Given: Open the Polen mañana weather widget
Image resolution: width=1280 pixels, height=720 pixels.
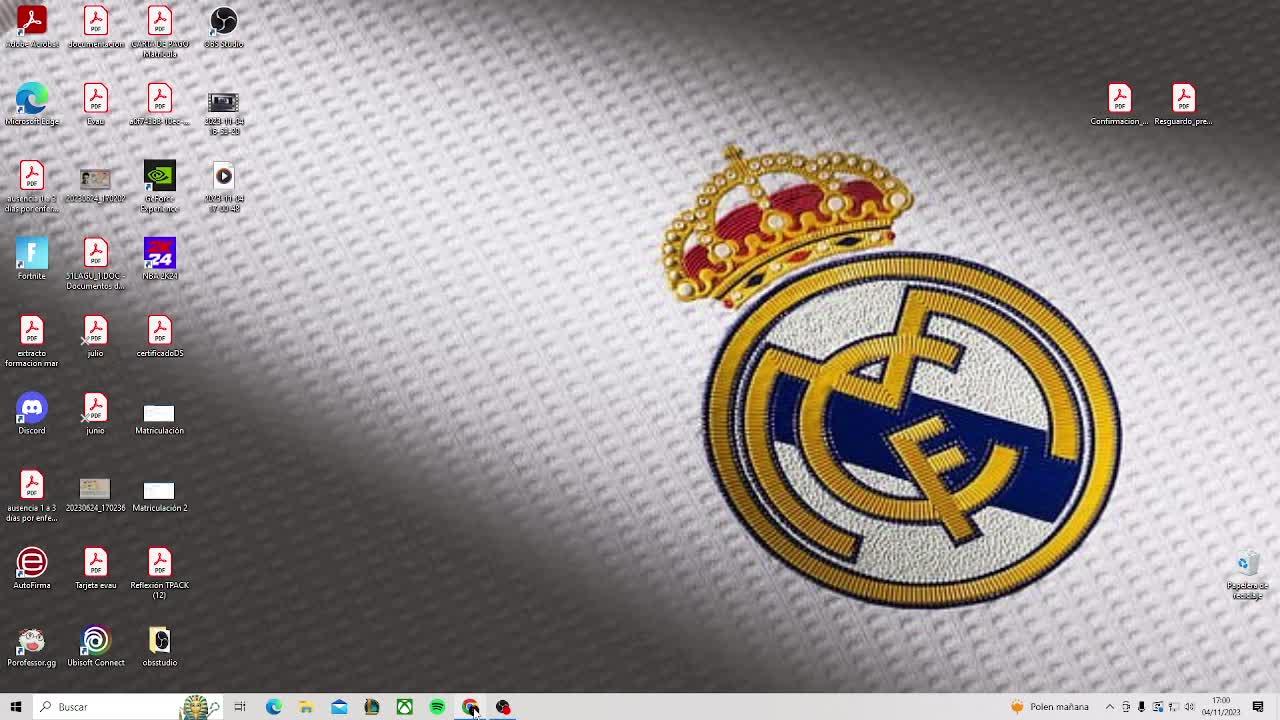Looking at the screenshot, I should pos(1049,707).
